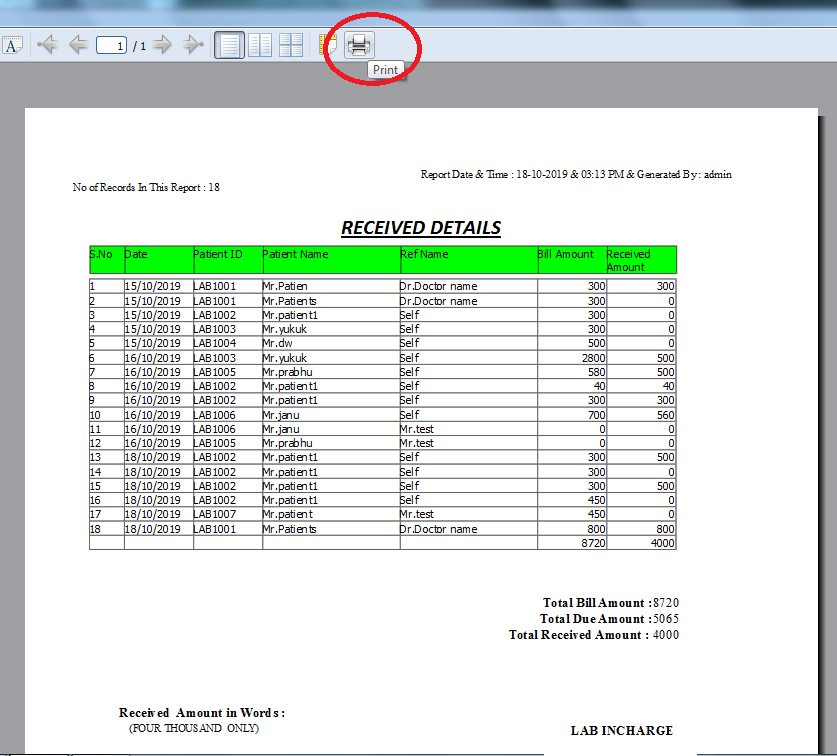Click the 4000 total in the table footer
The width and height of the screenshot is (837, 756).
662,543
